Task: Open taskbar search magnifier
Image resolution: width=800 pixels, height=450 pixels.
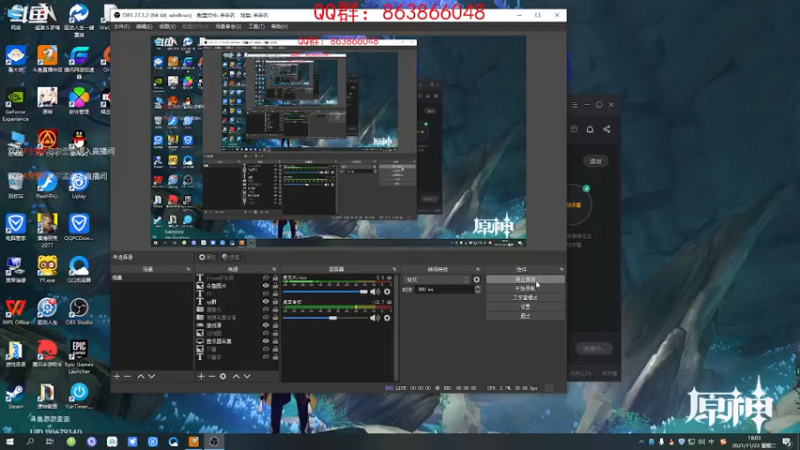Action: (30, 441)
